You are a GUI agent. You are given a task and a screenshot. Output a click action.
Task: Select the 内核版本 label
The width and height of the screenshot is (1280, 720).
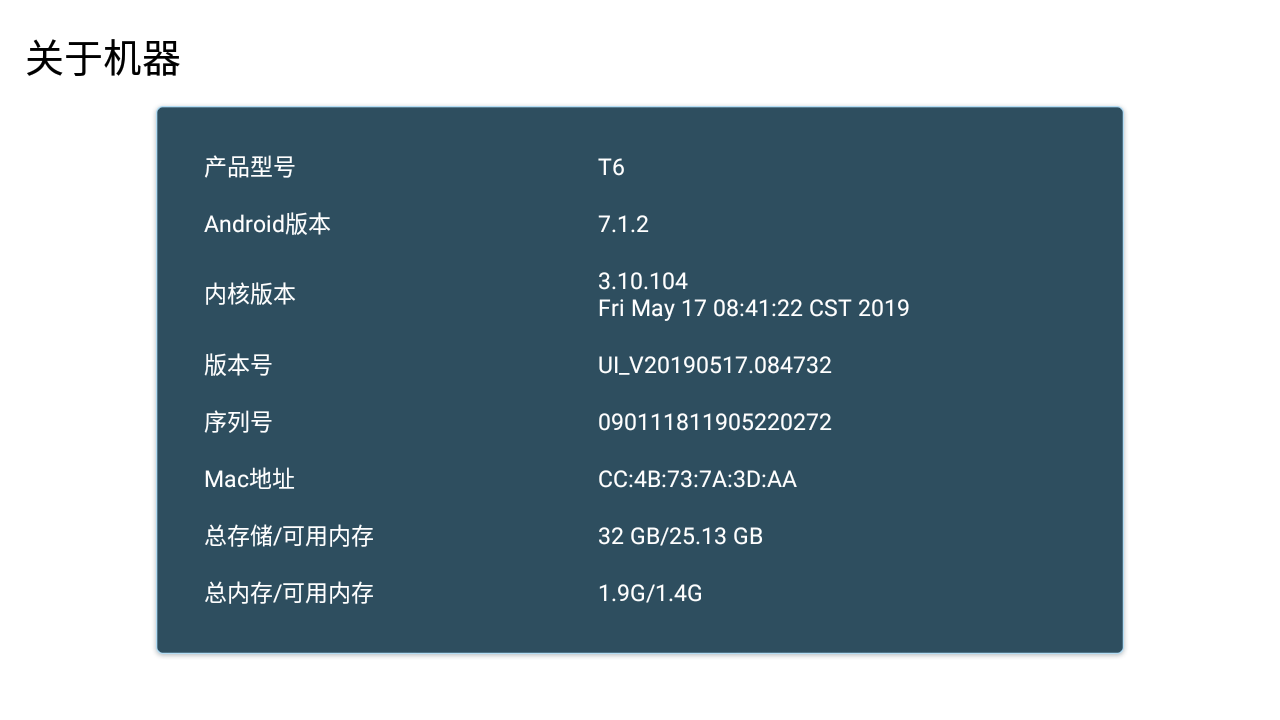(249, 294)
